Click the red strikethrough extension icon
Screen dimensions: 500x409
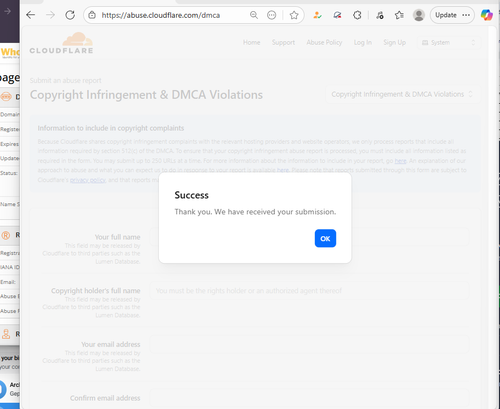click(x=337, y=15)
